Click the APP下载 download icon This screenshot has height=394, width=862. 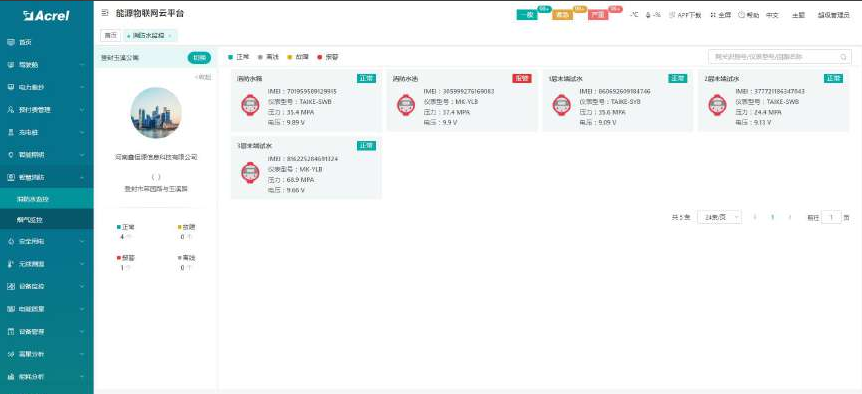click(x=672, y=15)
